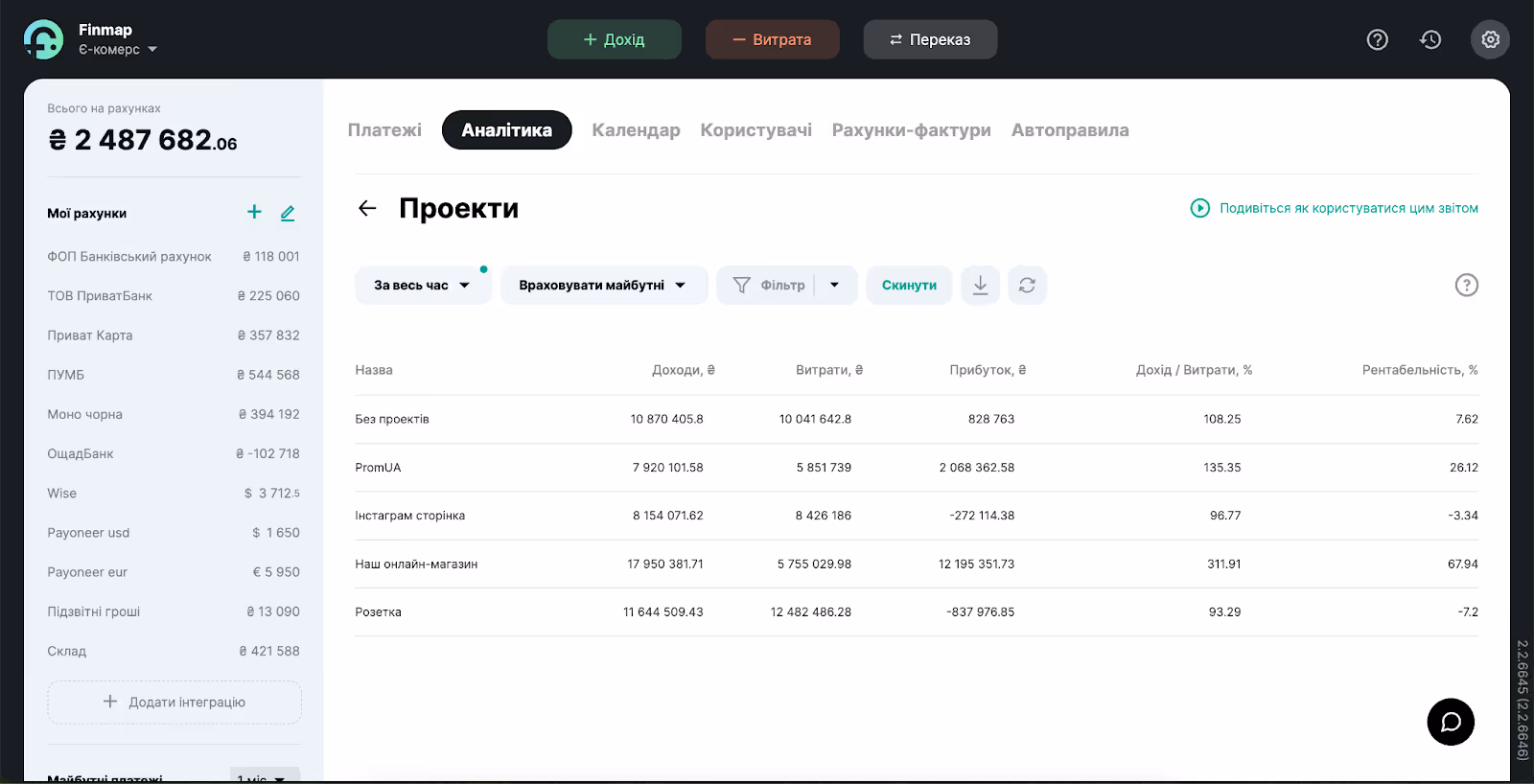
Task: Add a new account with plus icon
Action: coord(254,212)
